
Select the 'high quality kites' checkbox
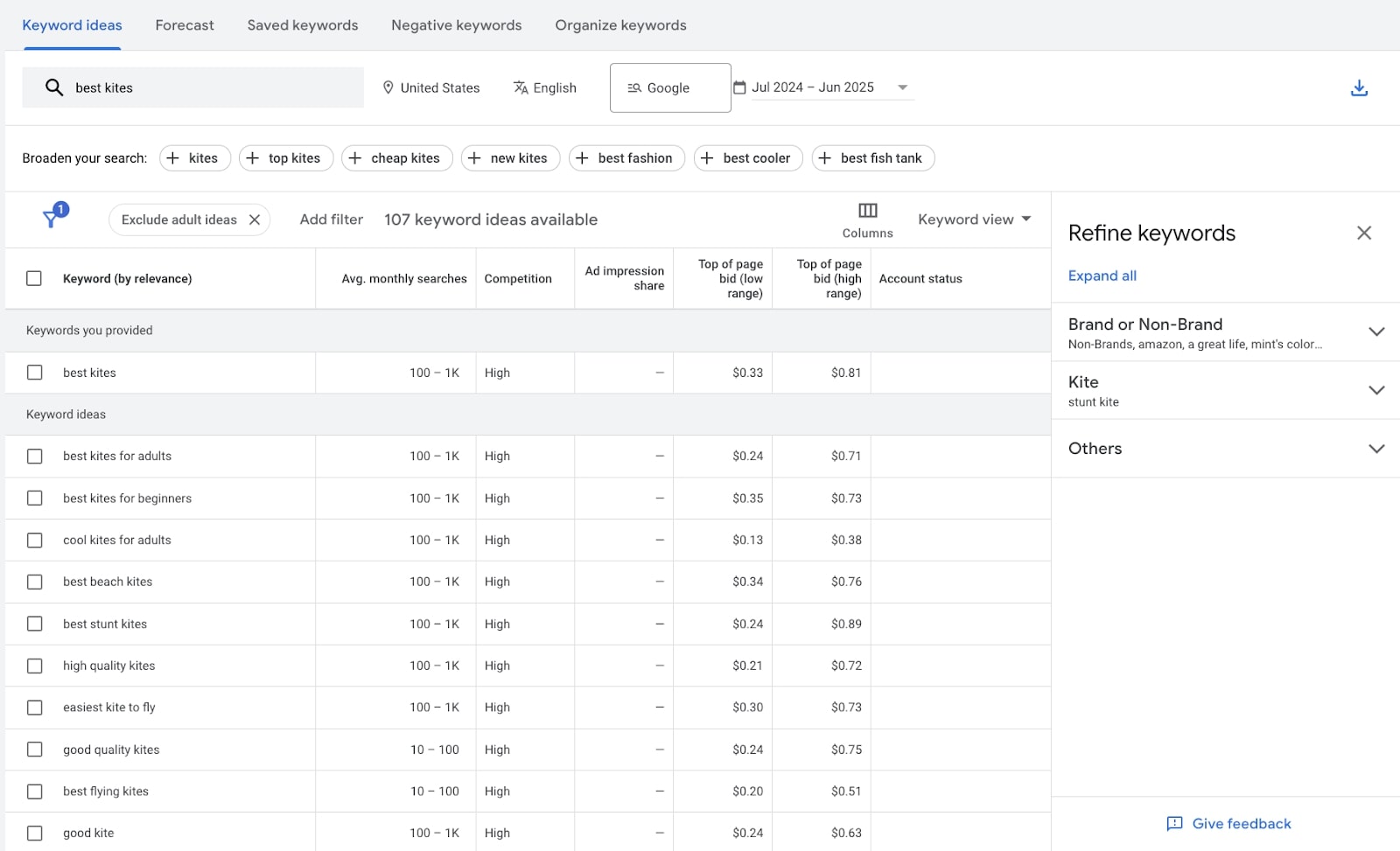[x=34, y=666]
